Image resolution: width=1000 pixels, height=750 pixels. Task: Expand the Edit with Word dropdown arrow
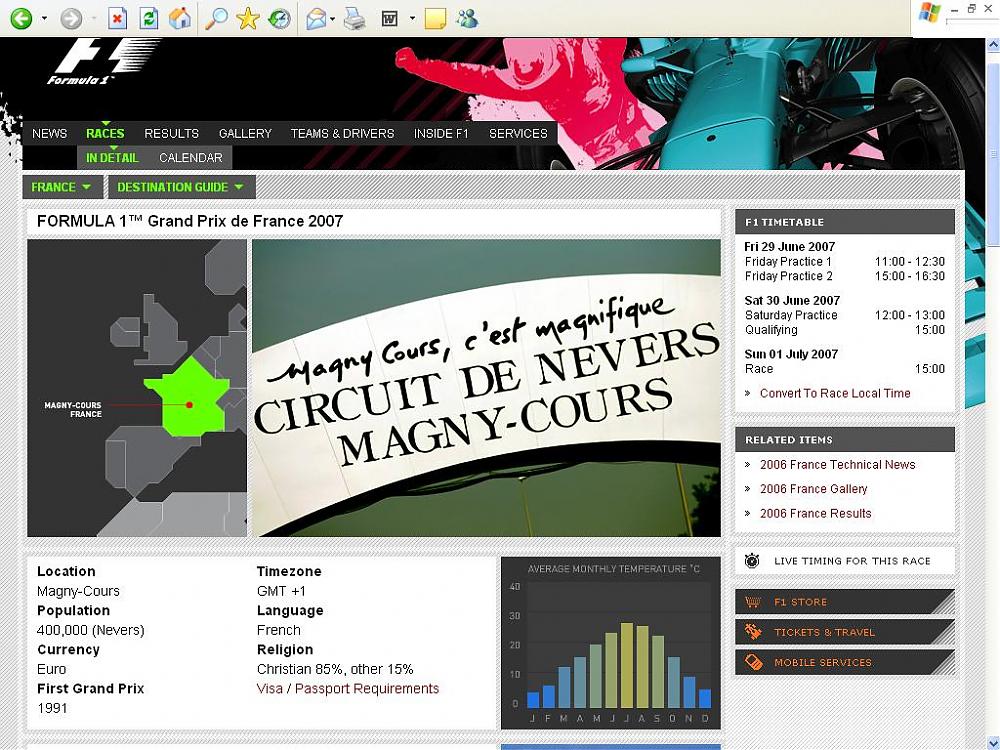[x=412, y=18]
